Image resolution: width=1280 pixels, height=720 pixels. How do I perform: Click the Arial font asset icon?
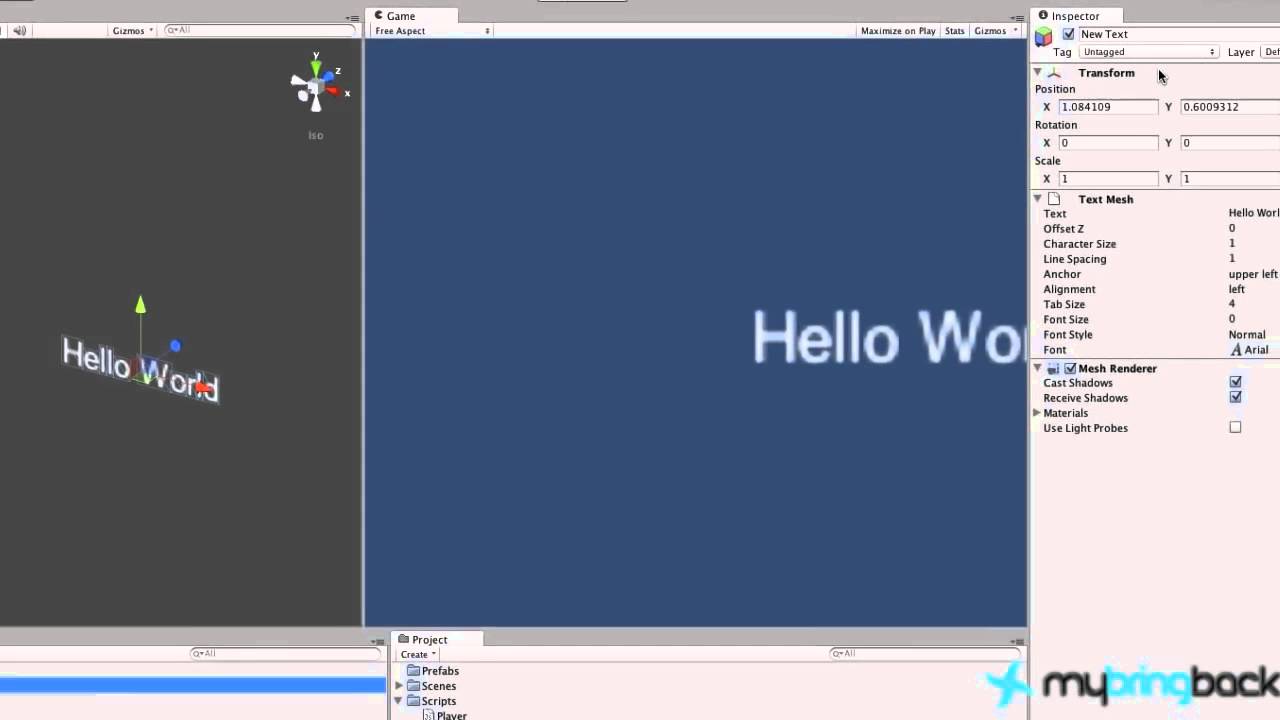[x=1236, y=350]
